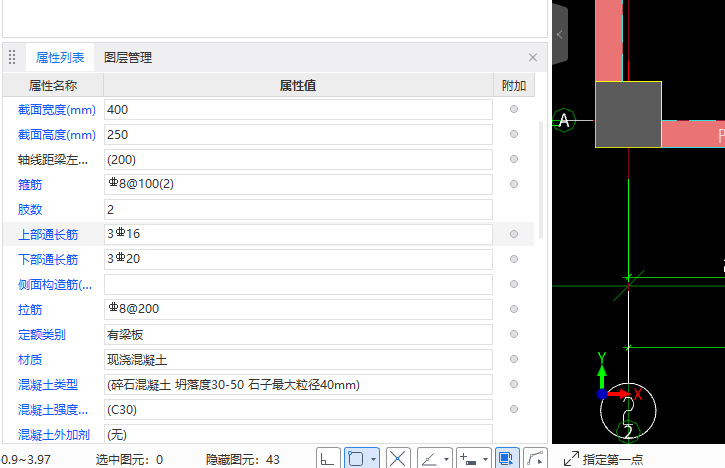Open the object snap dropdown arrow
This screenshot has height=468, width=725.
click(x=374, y=459)
